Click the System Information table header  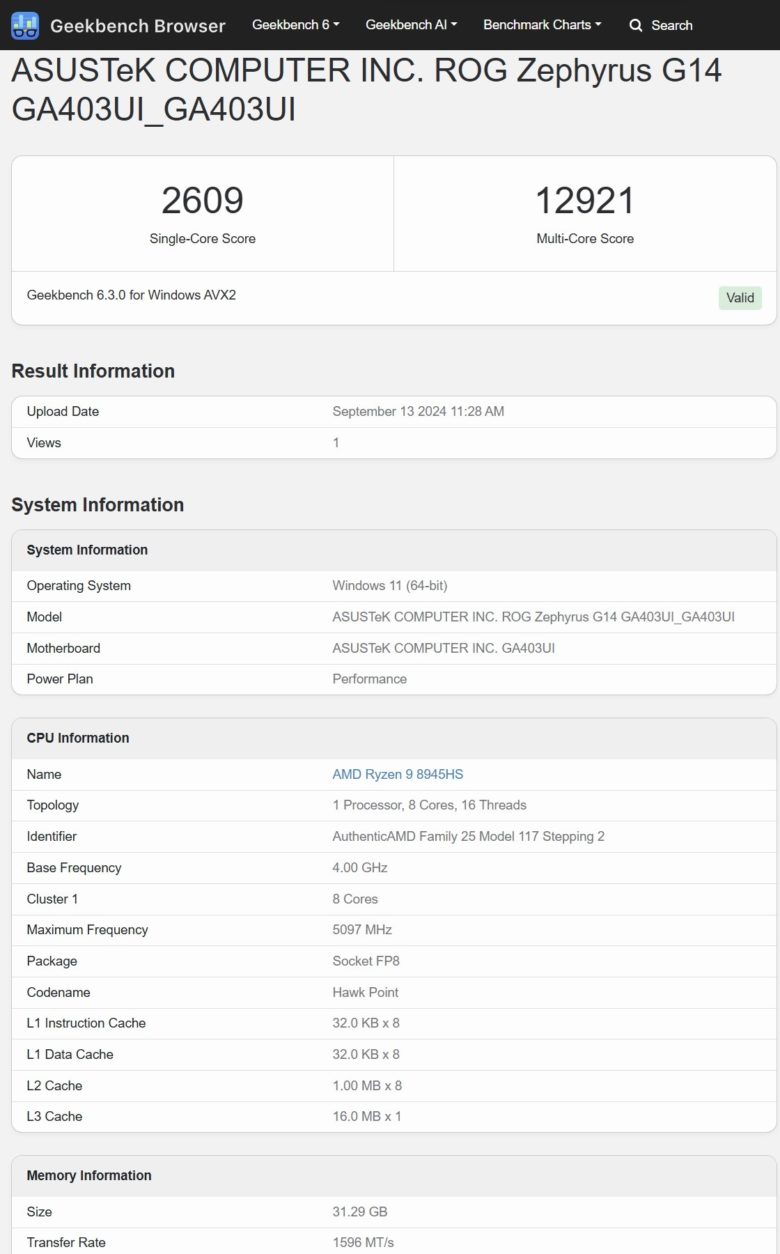[x=394, y=550]
